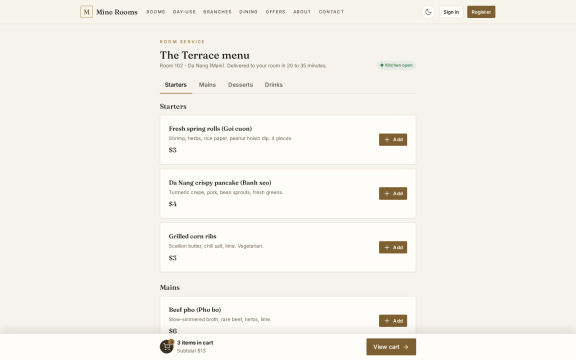Add Da Nang crispy pancake to cart
The height and width of the screenshot is (360, 576).
coord(393,194)
